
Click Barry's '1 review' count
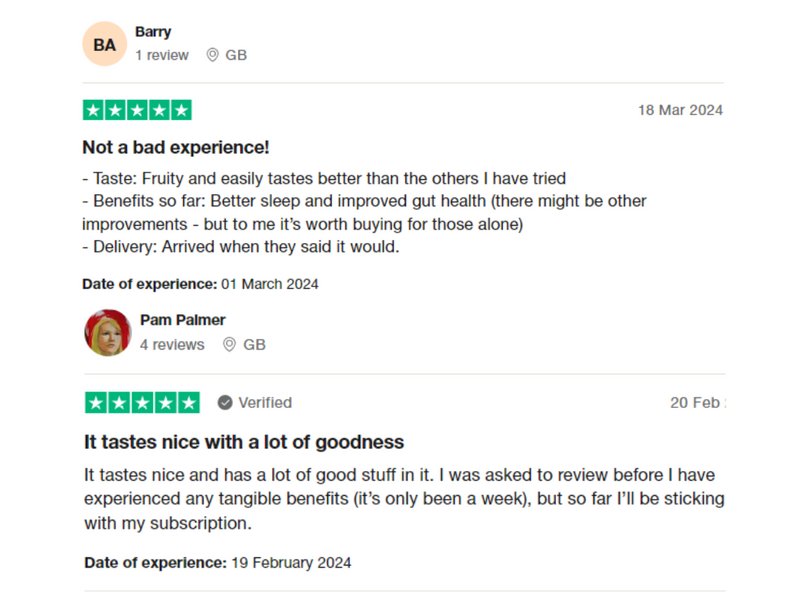[x=162, y=55]
